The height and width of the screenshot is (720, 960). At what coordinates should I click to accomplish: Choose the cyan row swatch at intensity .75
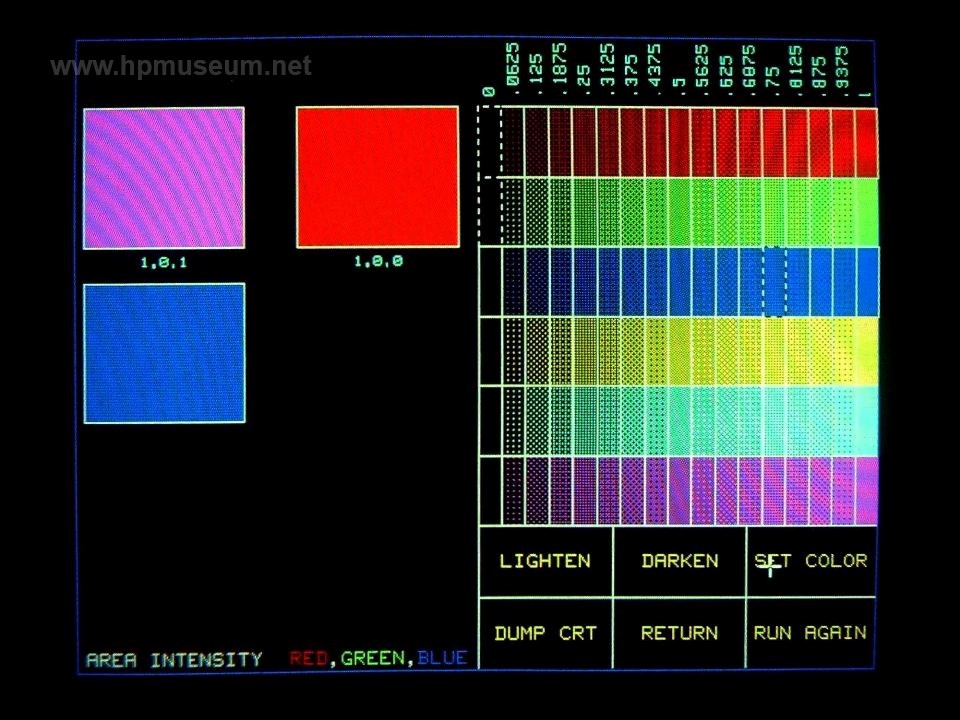pyautogui.click(x=774, y=421)
